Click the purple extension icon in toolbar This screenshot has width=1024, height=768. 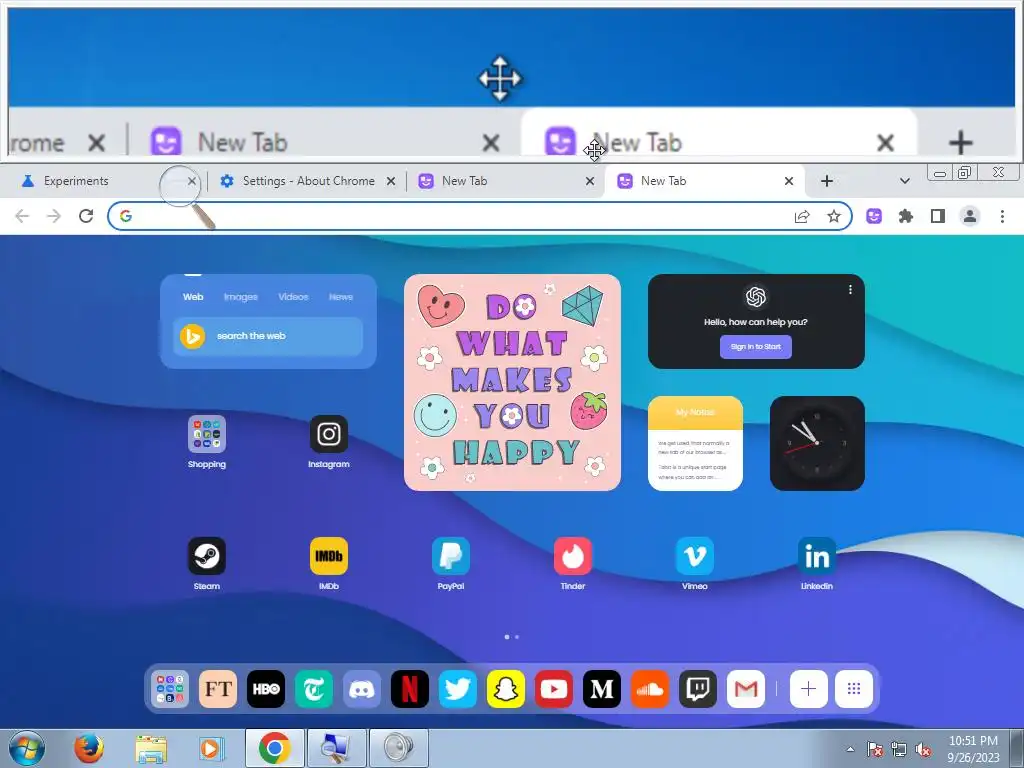(x=874, y=216)
